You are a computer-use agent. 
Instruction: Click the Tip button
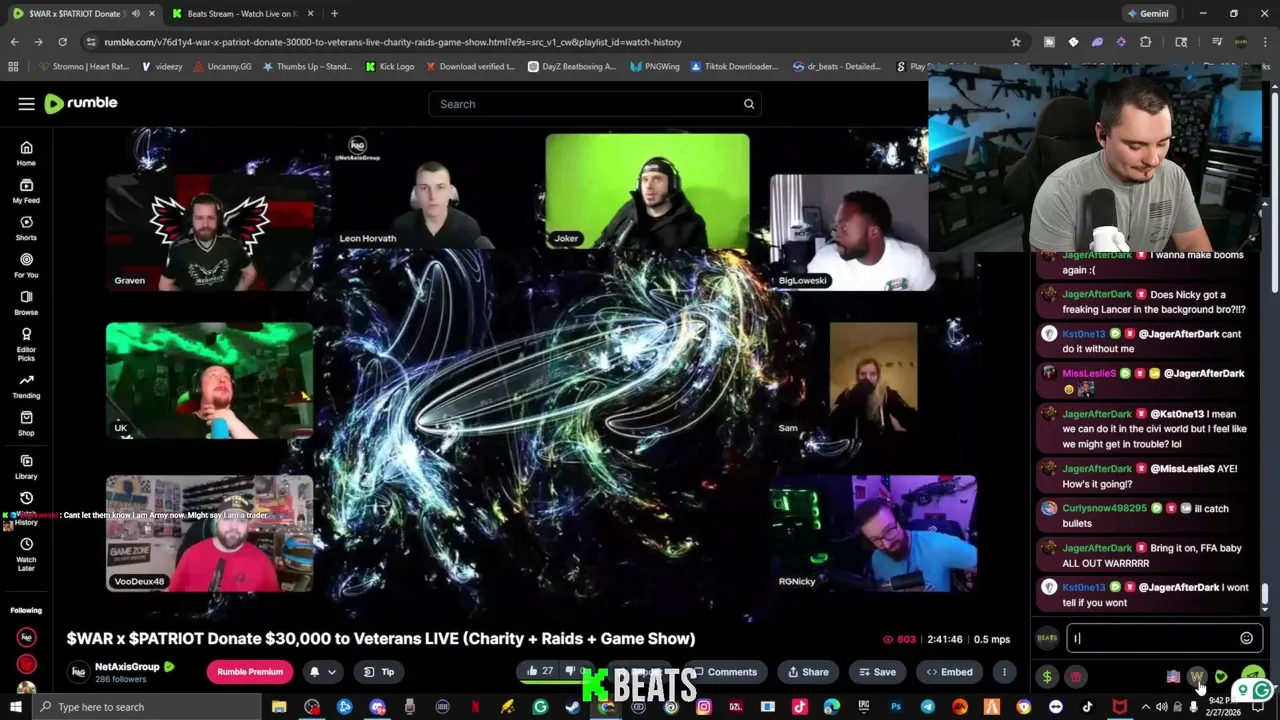click(x=380, y=672)
